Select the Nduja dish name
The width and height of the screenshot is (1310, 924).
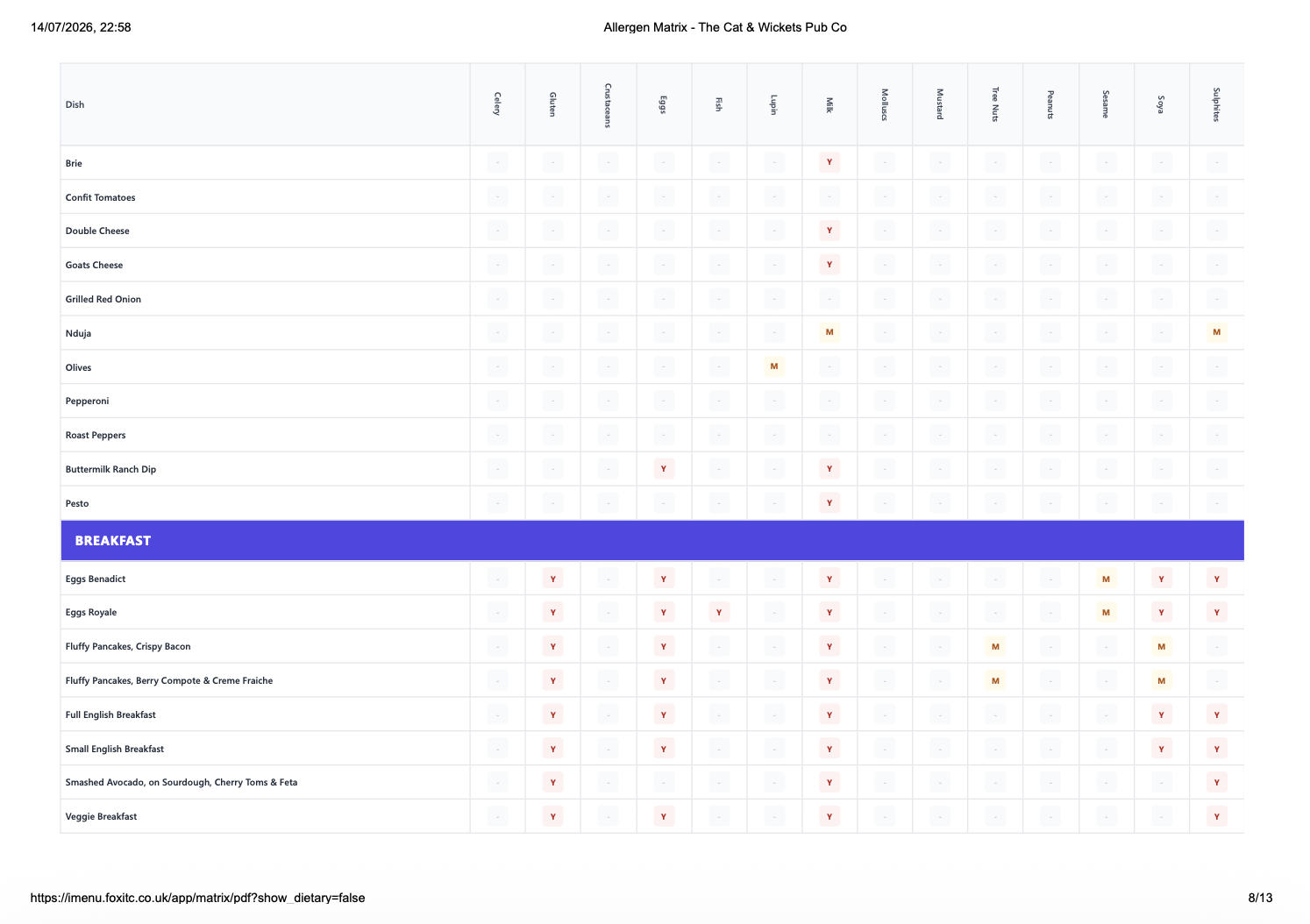click(x=78, y=333)
